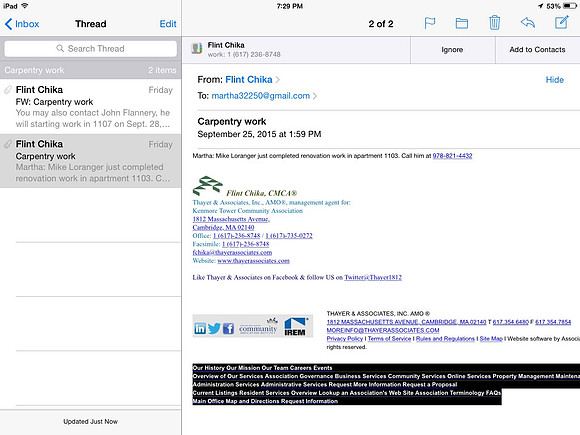This screenshot has width=580, height=435.
Task: Open Twitter@Thayer1812 link
Action: point(373,277)
